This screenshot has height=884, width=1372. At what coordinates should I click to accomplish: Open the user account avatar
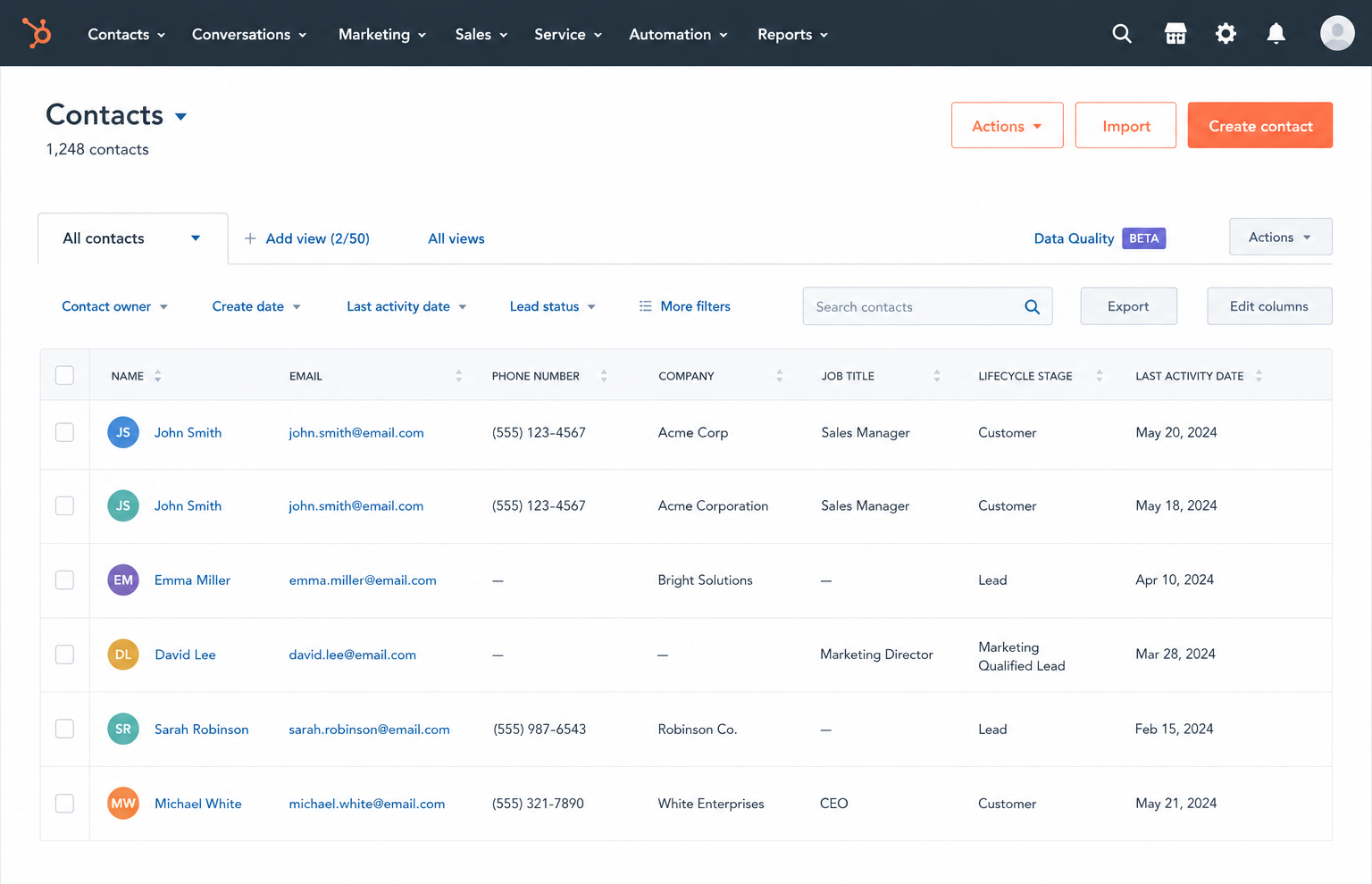[x=1336, y=33]
